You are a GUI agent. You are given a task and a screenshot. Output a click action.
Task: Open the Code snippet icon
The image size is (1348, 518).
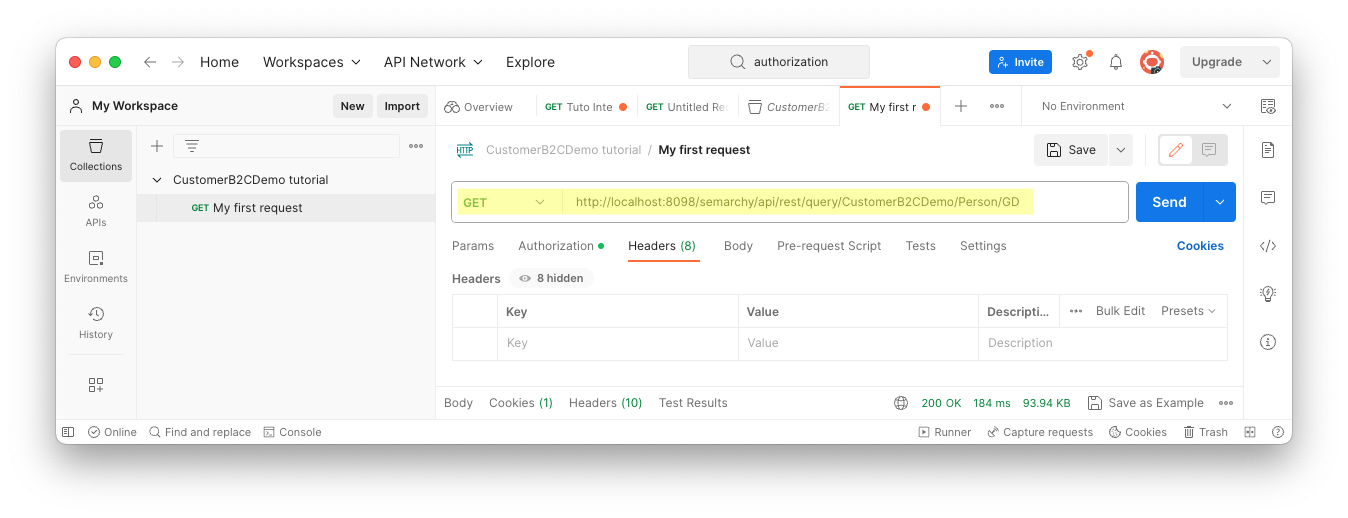point(1268,246)
